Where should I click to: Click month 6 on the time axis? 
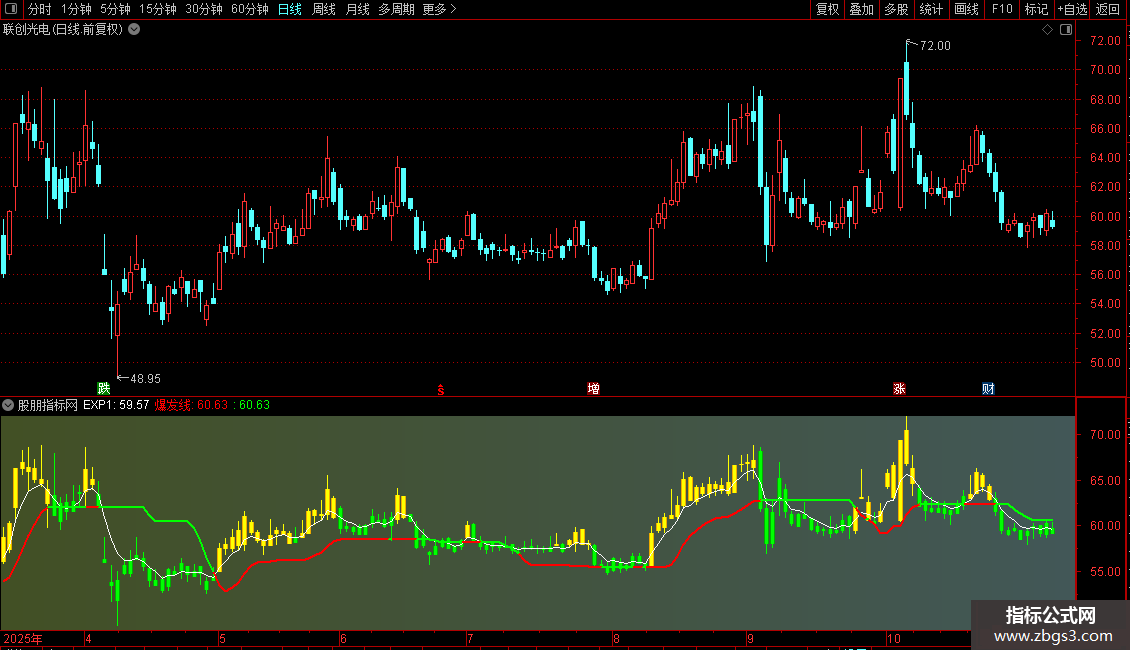(x=343, y=638)
